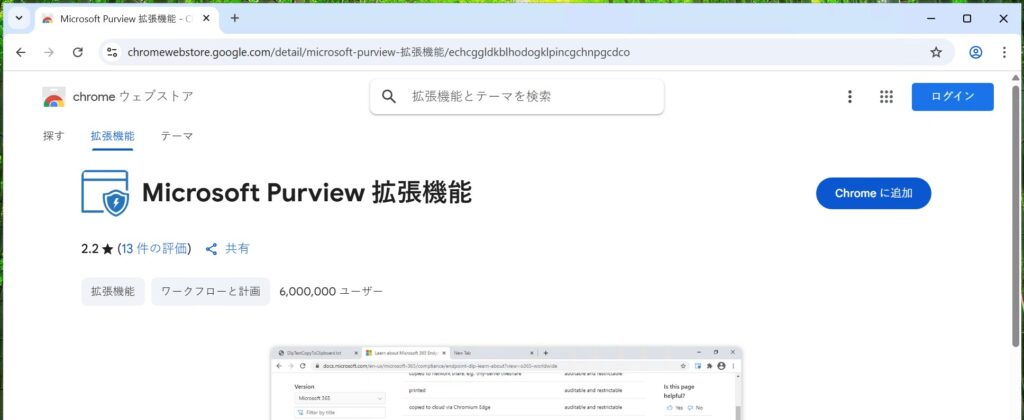
Task: Open the Chrome three-dot browser menu
Action: (x=1004, y=52)
